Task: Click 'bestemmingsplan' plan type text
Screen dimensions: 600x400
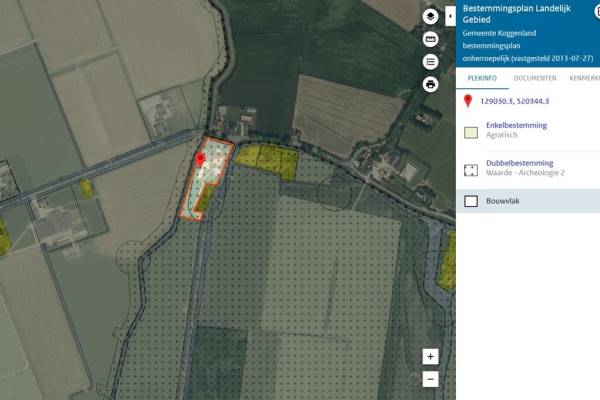Action: [x=491, y=46]
